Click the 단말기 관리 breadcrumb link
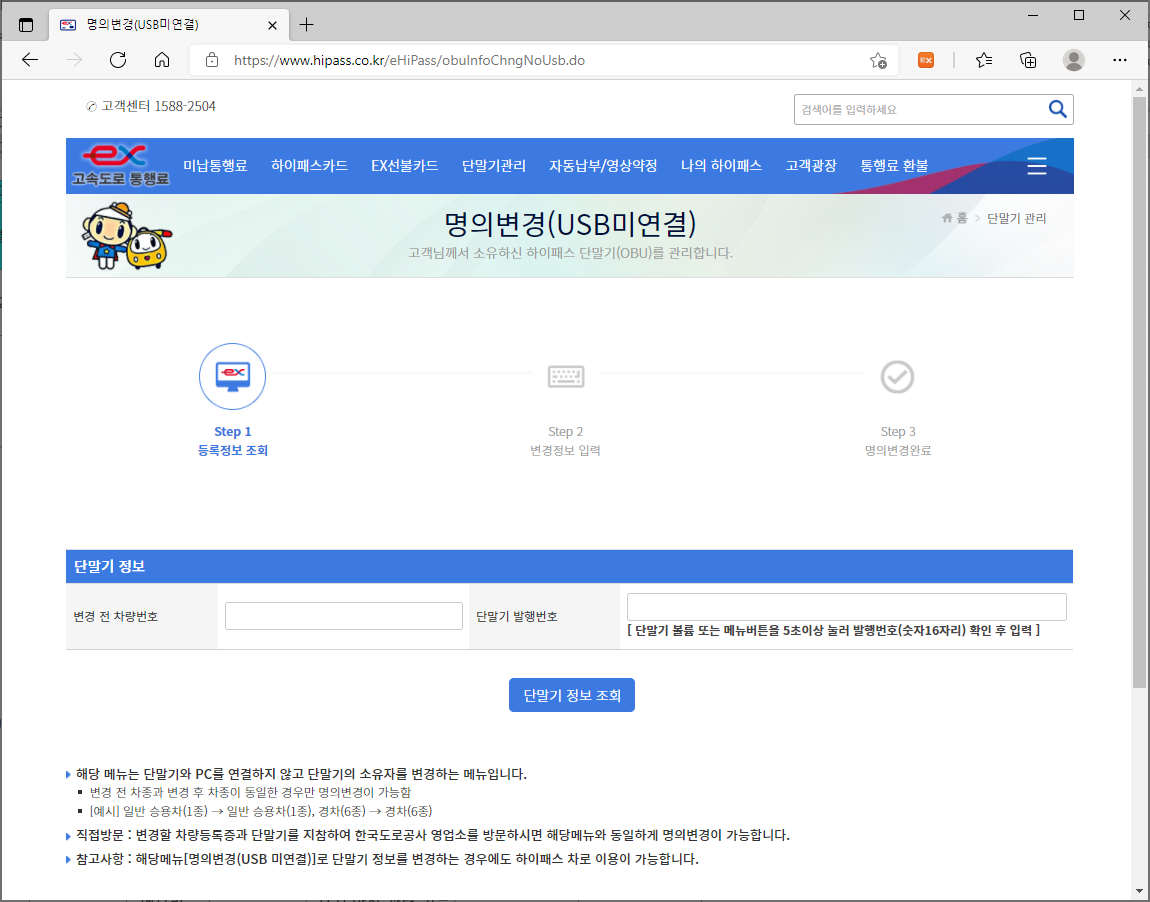Image resolution: width=1150 pixels, height=902 pixels. click(1017, 218)
